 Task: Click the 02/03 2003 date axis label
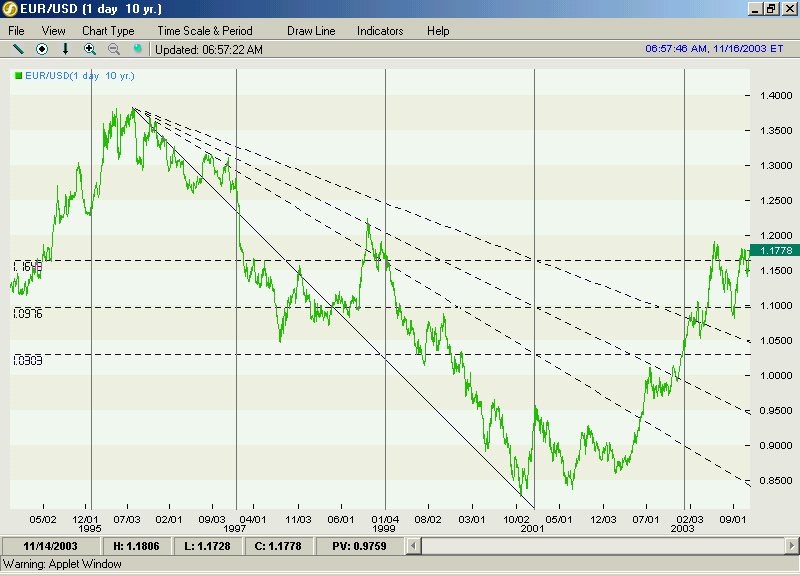point(687,524)
